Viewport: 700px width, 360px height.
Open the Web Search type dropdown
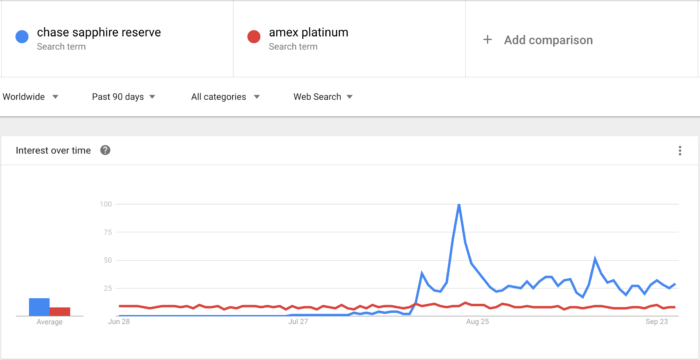click(323, 96)
